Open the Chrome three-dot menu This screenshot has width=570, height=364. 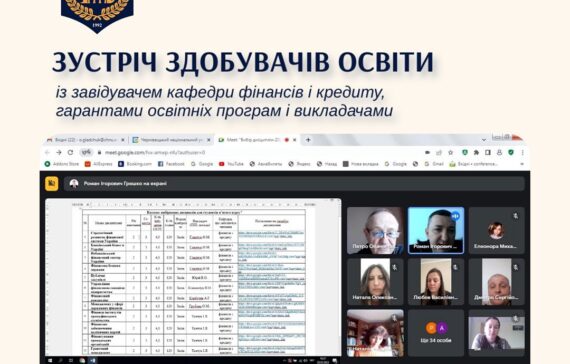click(x=523, y=153)
